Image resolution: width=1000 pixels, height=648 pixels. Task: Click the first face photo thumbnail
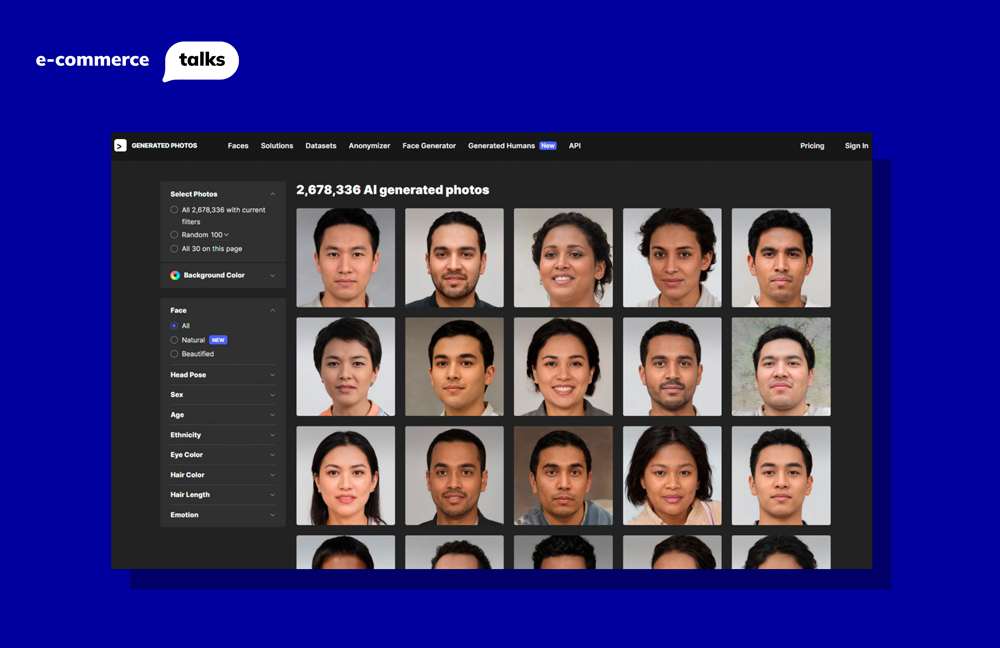tap(345, 257)
